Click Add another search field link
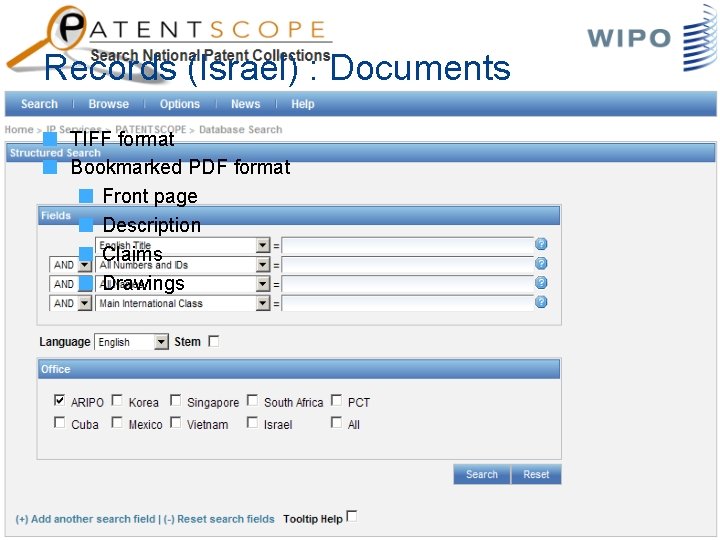This screenshot has width=720, height=540. [x=85, y=519]
